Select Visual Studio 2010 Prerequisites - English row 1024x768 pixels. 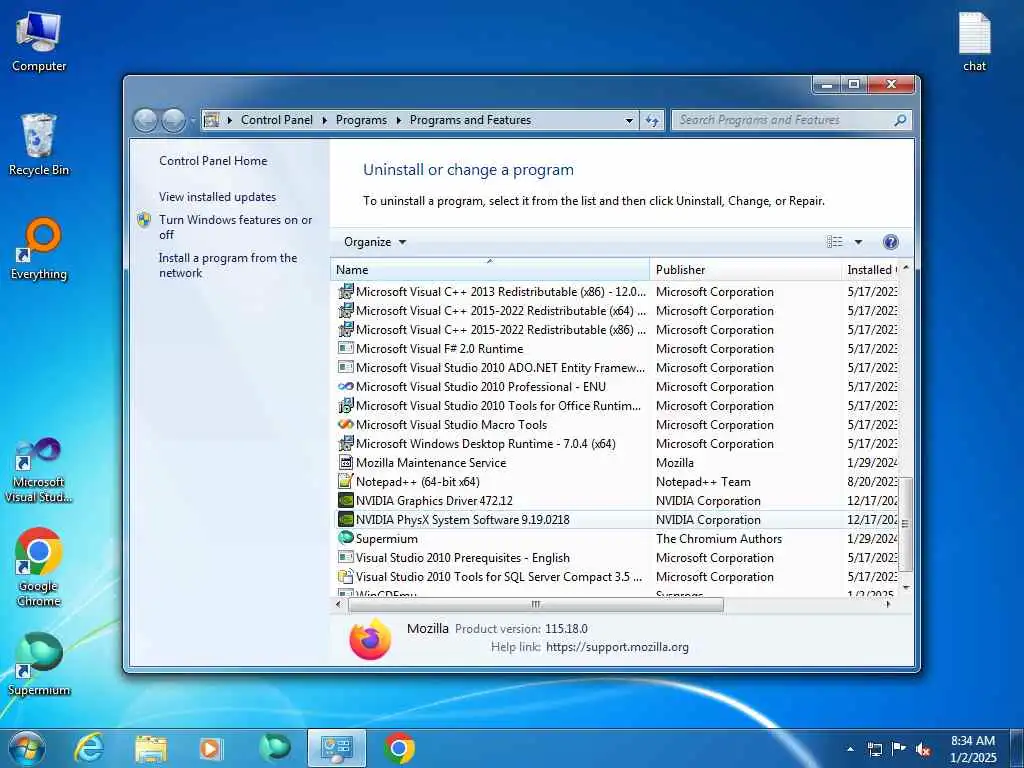[616, 558]
